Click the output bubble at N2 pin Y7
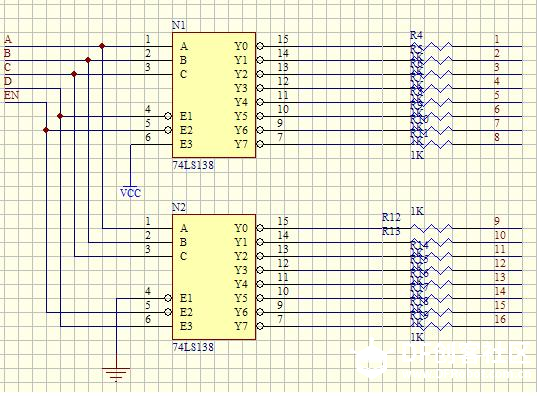 260,326
